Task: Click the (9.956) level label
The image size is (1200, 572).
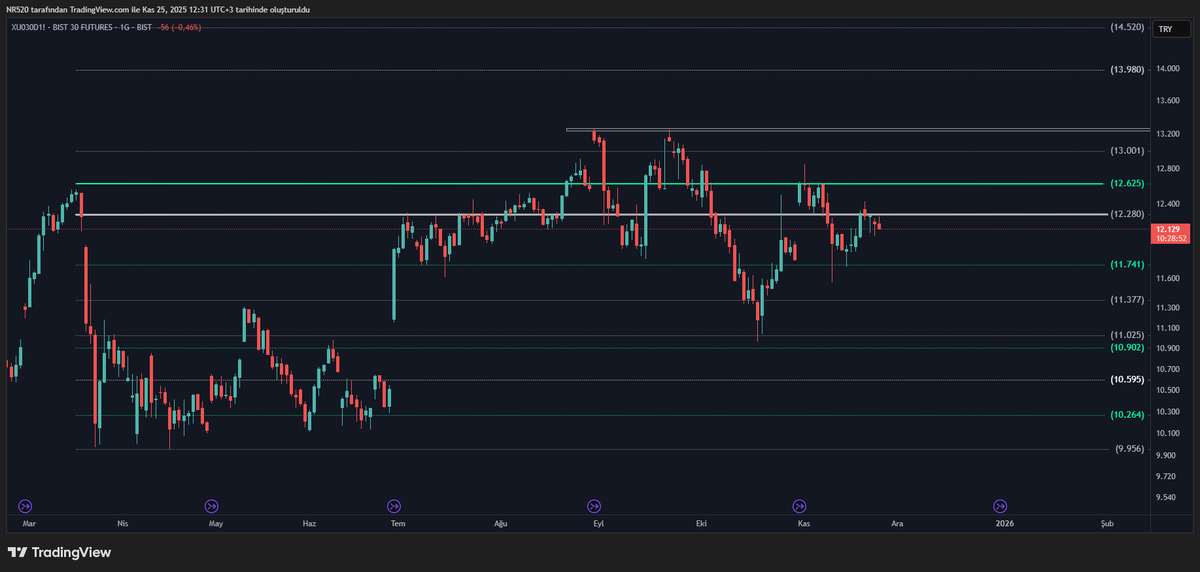Action: 1130,449
